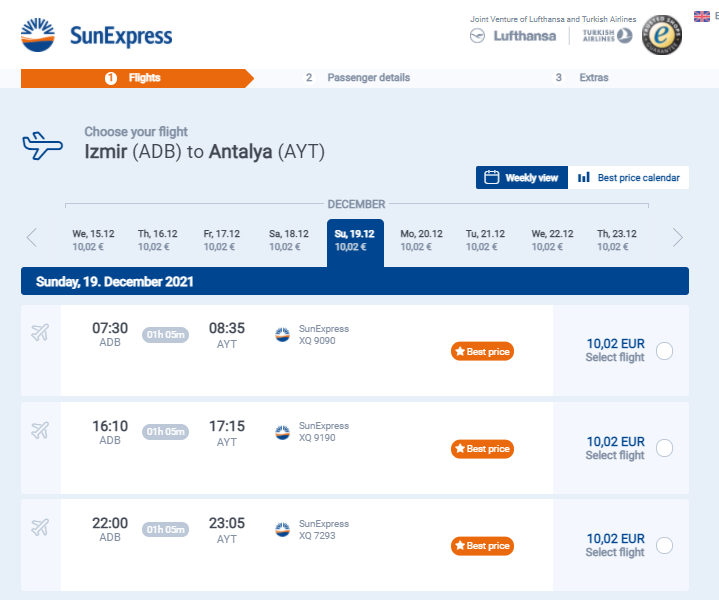Show later dates with the right arrow
The height and width of the screenshot is (600, 719).
pos(678,238)
